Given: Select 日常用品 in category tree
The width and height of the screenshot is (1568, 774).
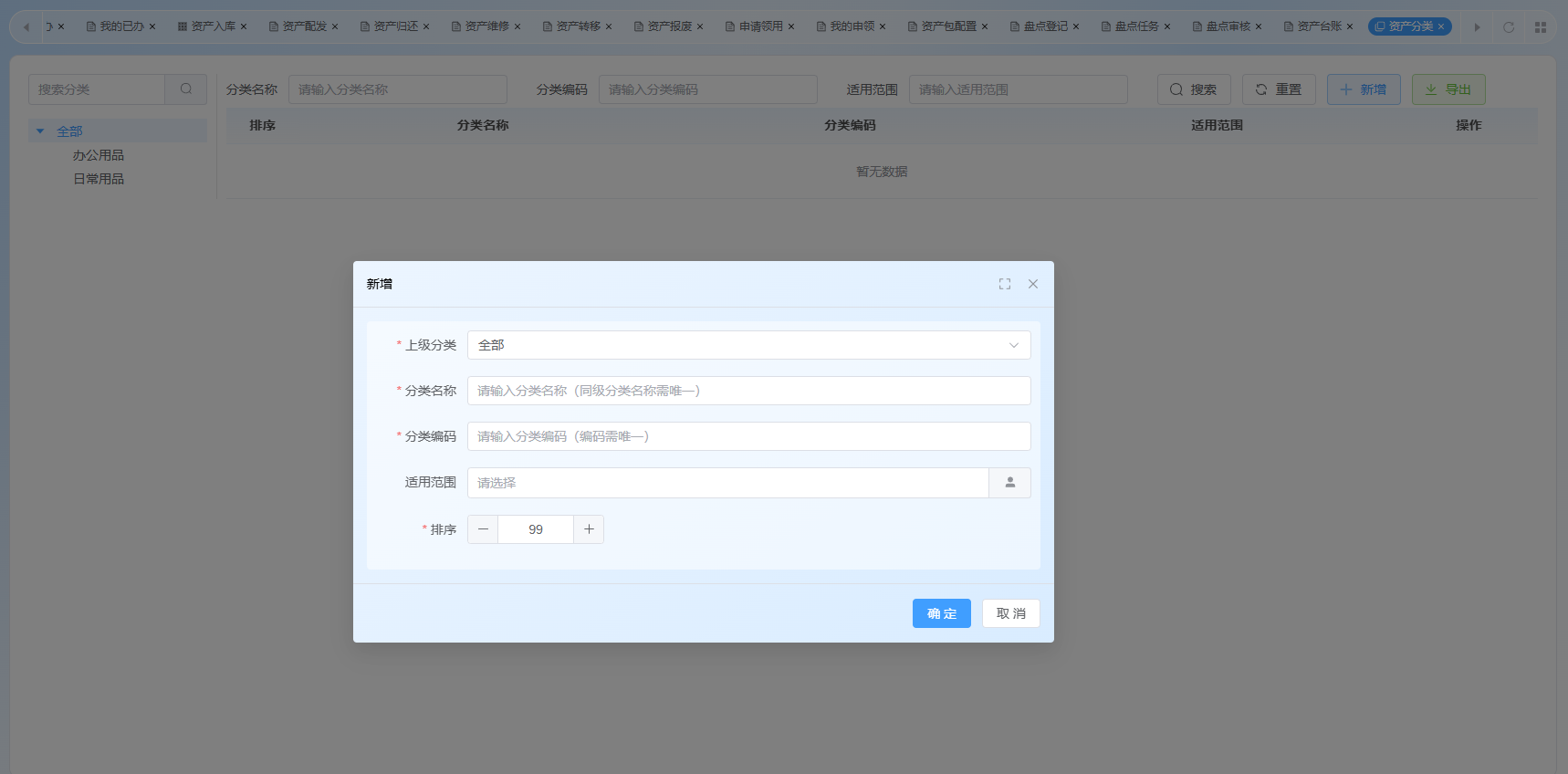Looking at the screenshot, I should (x=99, y=179).
